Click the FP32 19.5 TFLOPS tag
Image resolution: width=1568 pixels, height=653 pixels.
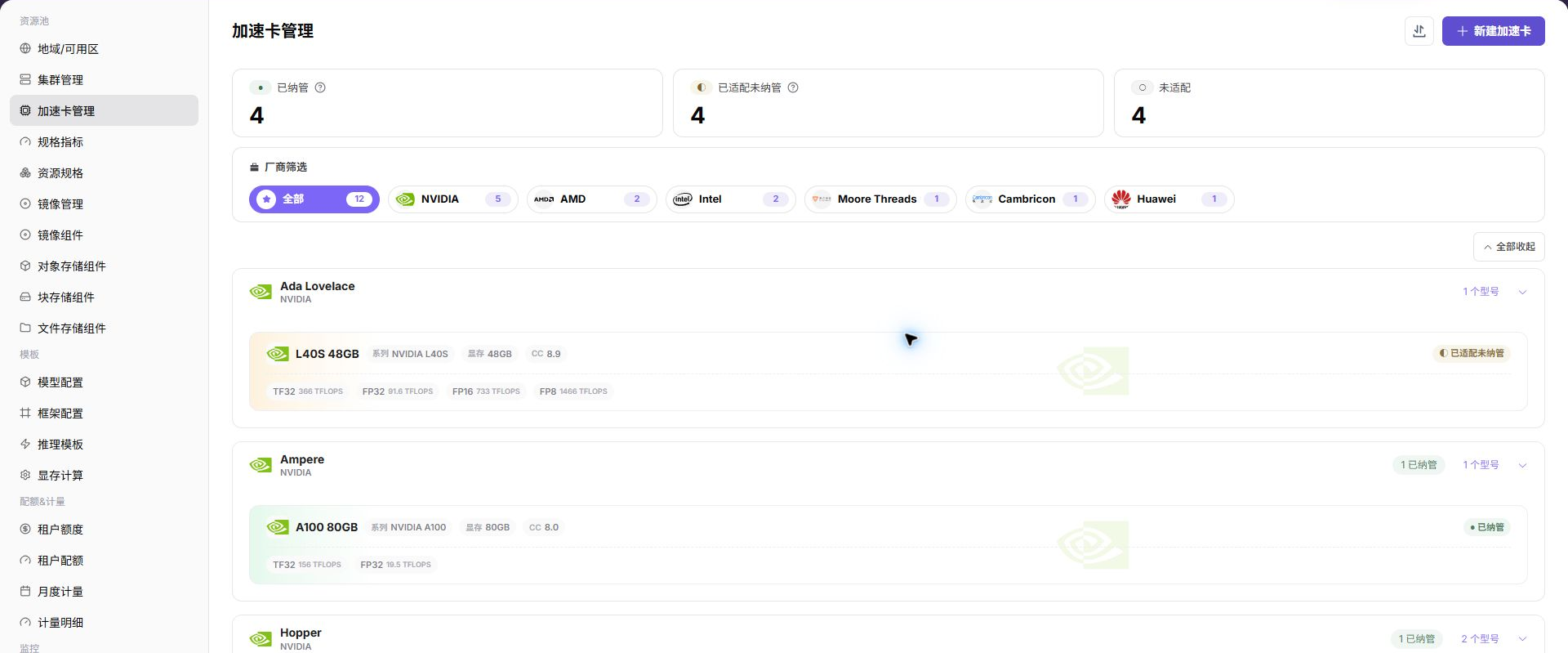tap(395, 565)
